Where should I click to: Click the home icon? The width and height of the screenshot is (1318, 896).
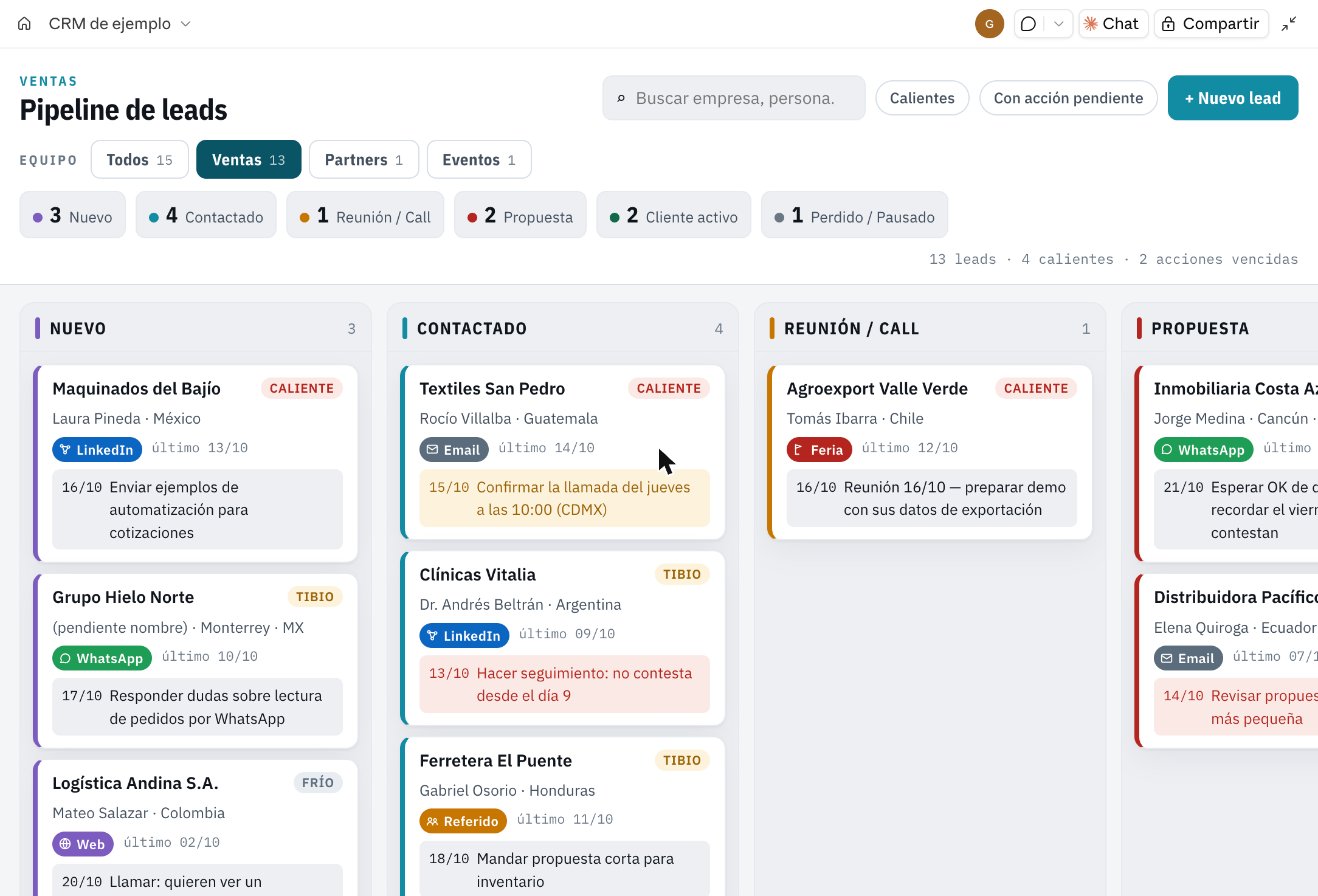pyautogui.click(x=25, y=24)
